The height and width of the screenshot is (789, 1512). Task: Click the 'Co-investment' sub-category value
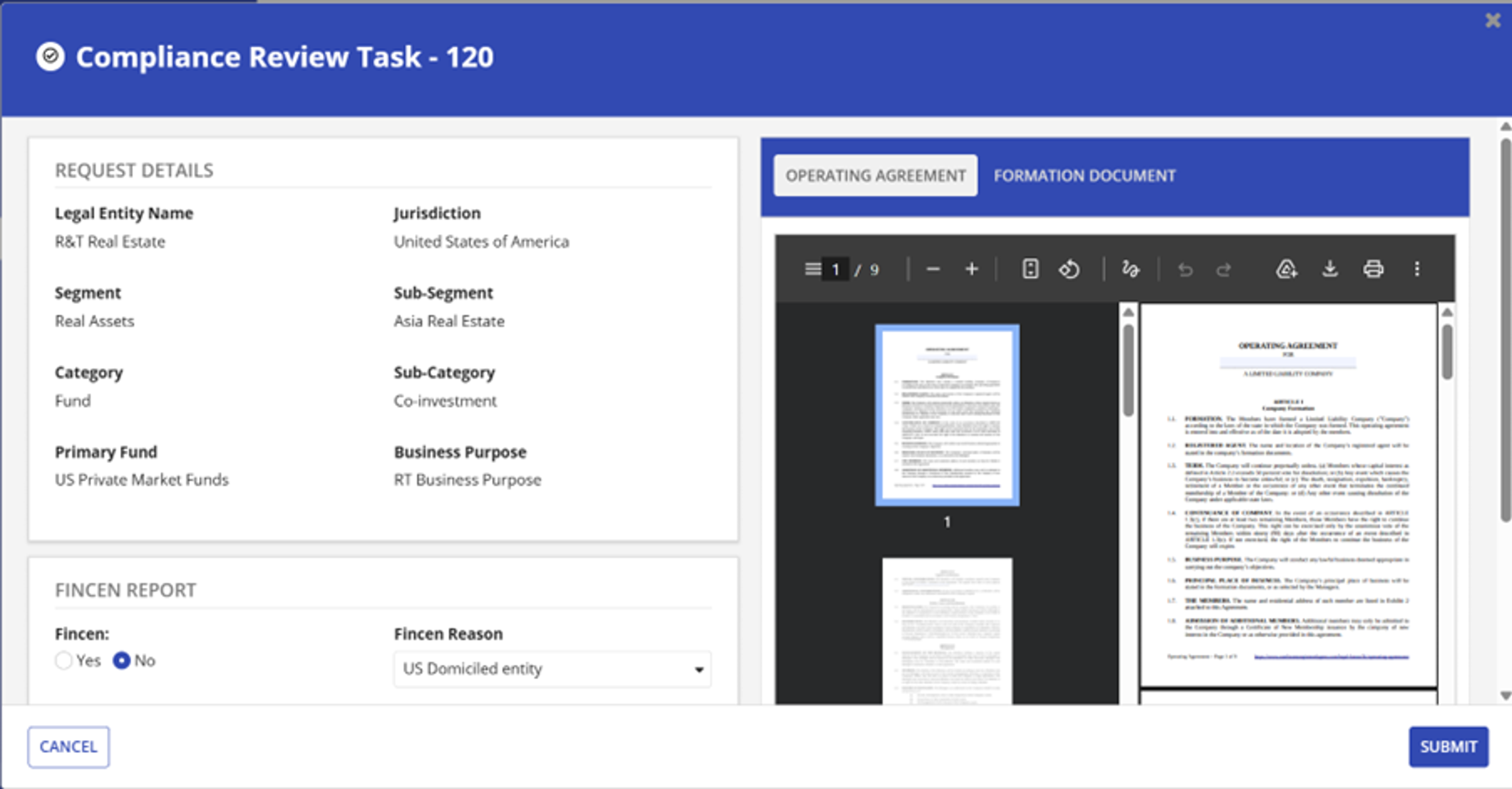(445, 401)
